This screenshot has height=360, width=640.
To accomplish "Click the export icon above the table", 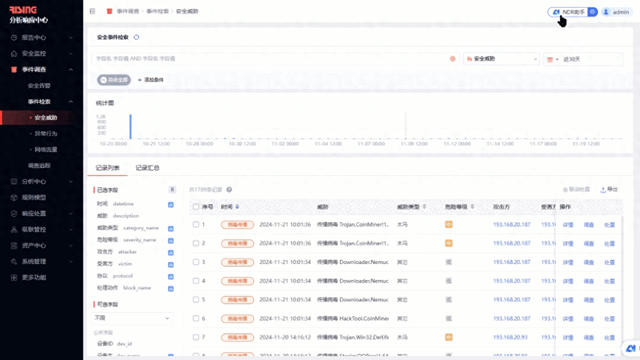I will point(603,190).
